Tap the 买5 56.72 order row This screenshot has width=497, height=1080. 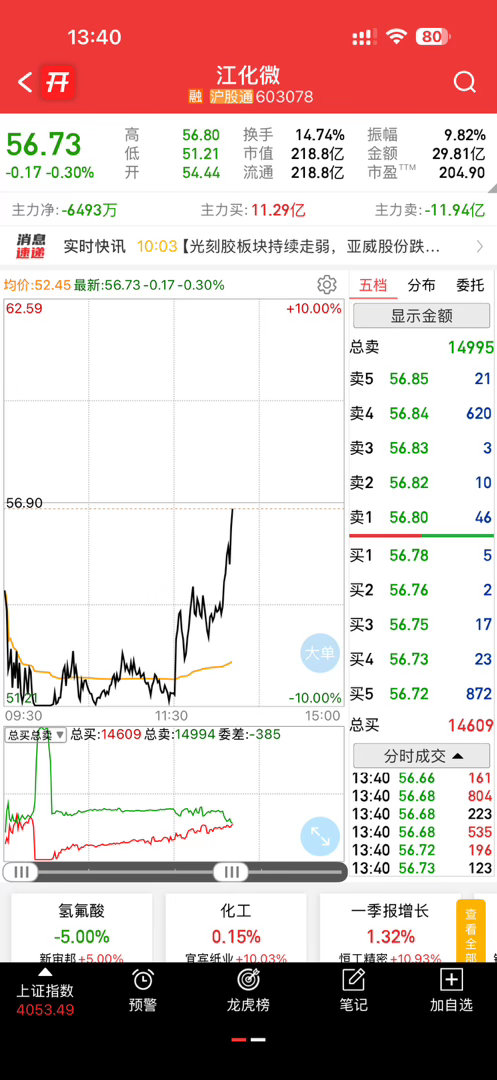pyautogui.click(x=421, y=694)
